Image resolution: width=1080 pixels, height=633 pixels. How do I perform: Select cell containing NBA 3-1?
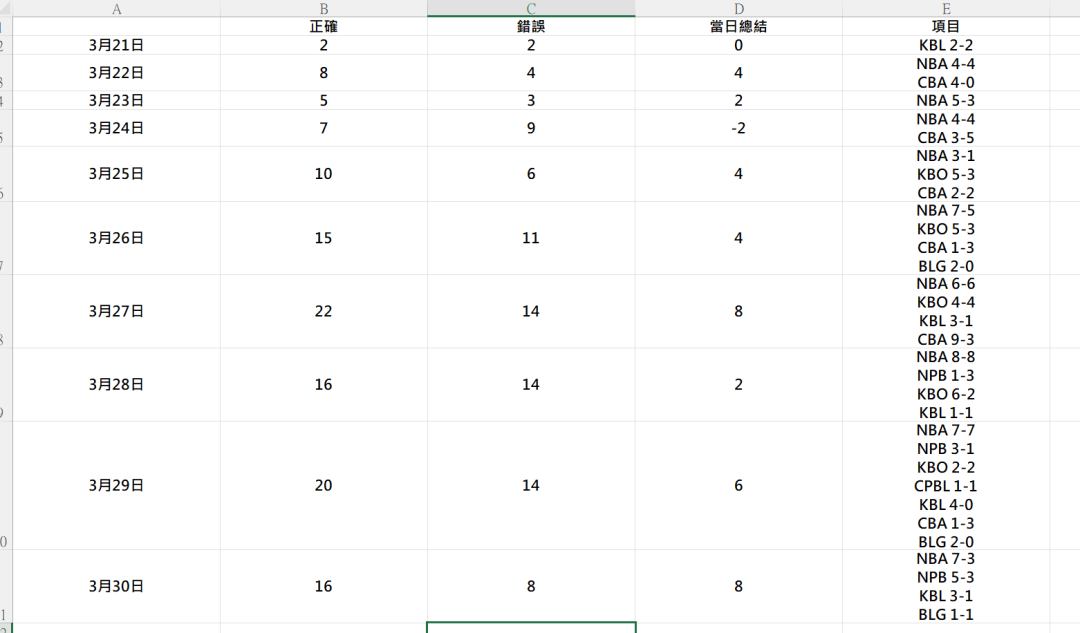[946, 174]
